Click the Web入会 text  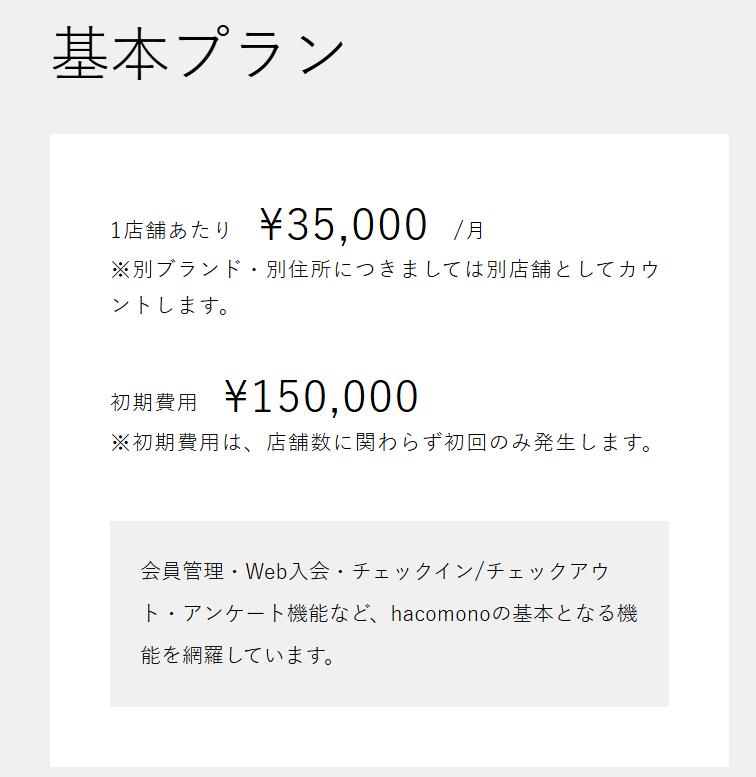point(287,571)
